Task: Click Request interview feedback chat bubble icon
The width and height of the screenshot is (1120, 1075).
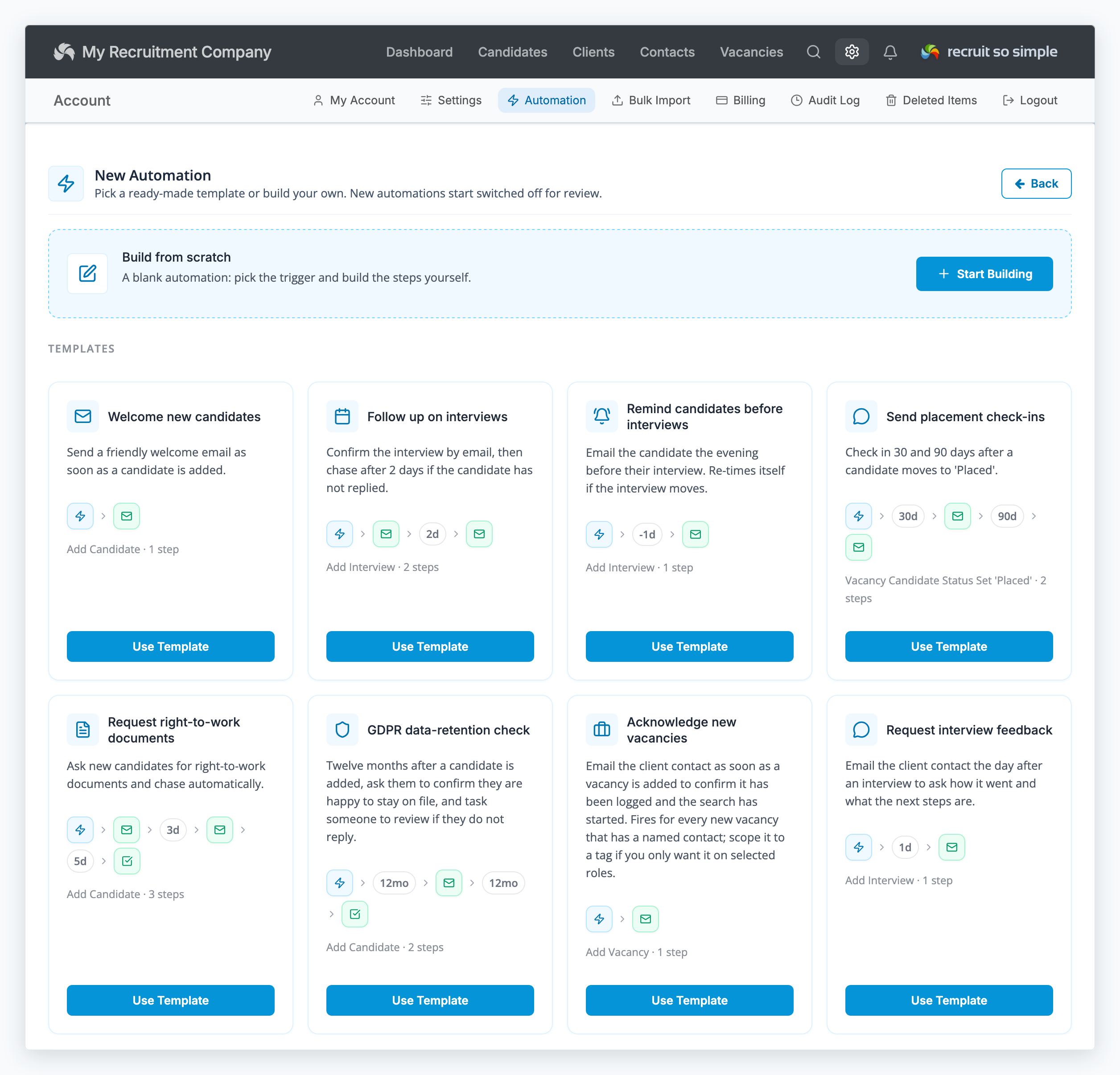Action: (861, 730)
